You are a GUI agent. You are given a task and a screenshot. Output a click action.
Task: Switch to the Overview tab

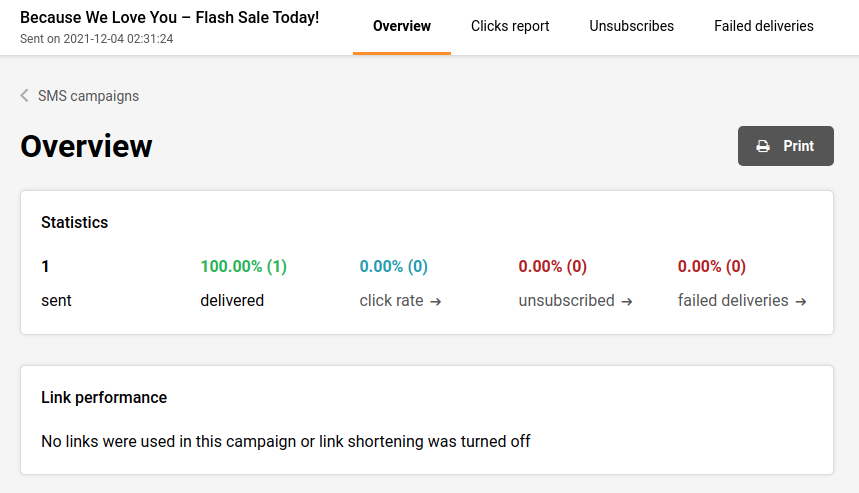pos(401,26)
